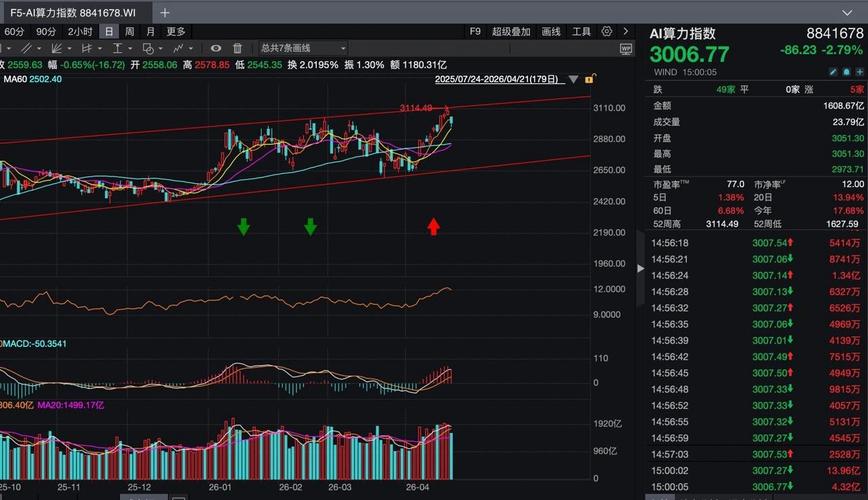Set an alert with the bell icon

tap(846, 72)
